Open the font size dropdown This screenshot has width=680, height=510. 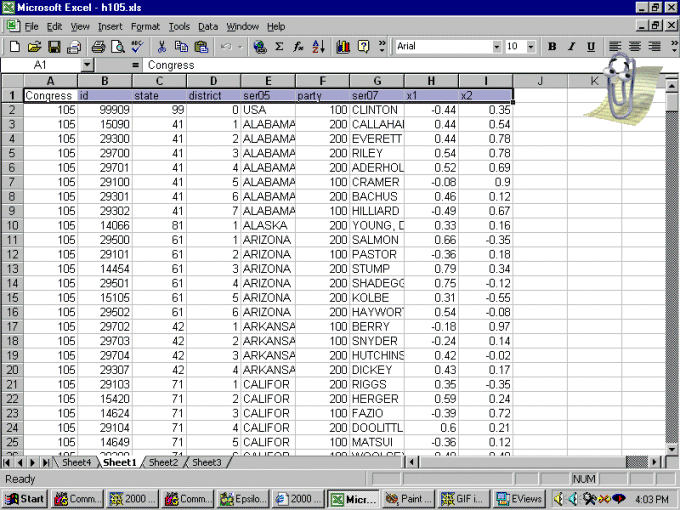pos(530,47)
